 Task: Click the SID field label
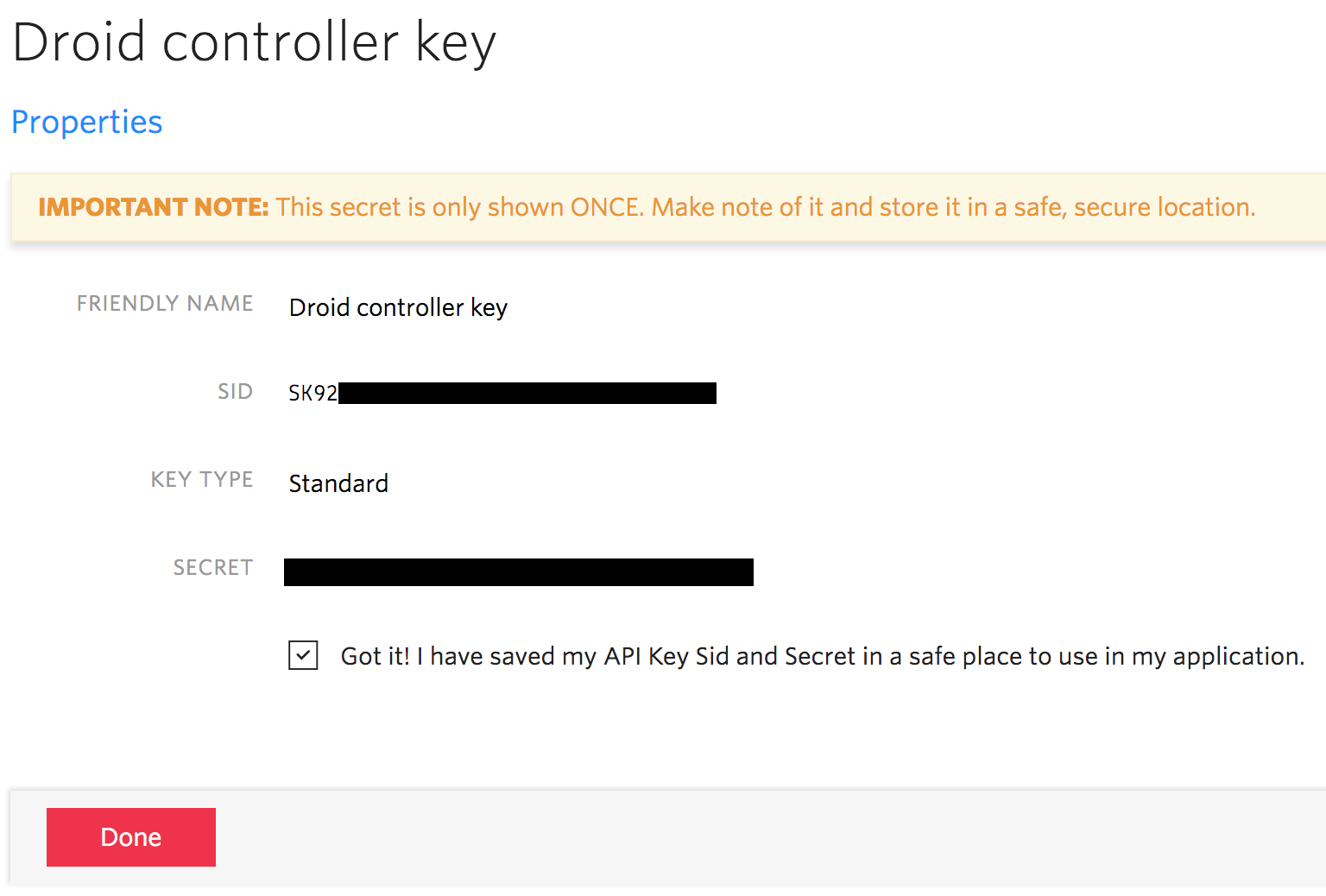coord(235,392)
